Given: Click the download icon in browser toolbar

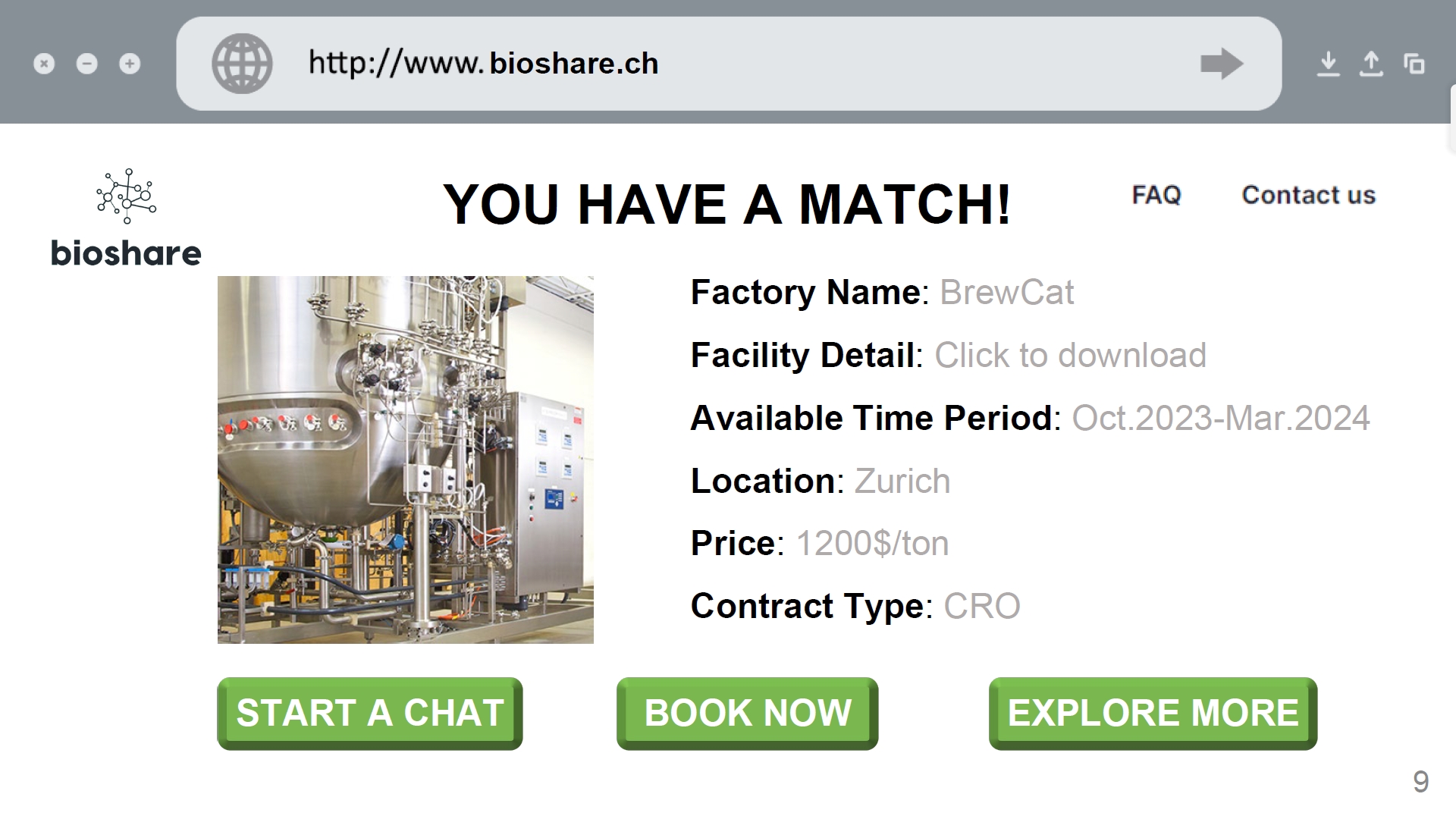Looking at the screenshot, I should coord(1328,64).
